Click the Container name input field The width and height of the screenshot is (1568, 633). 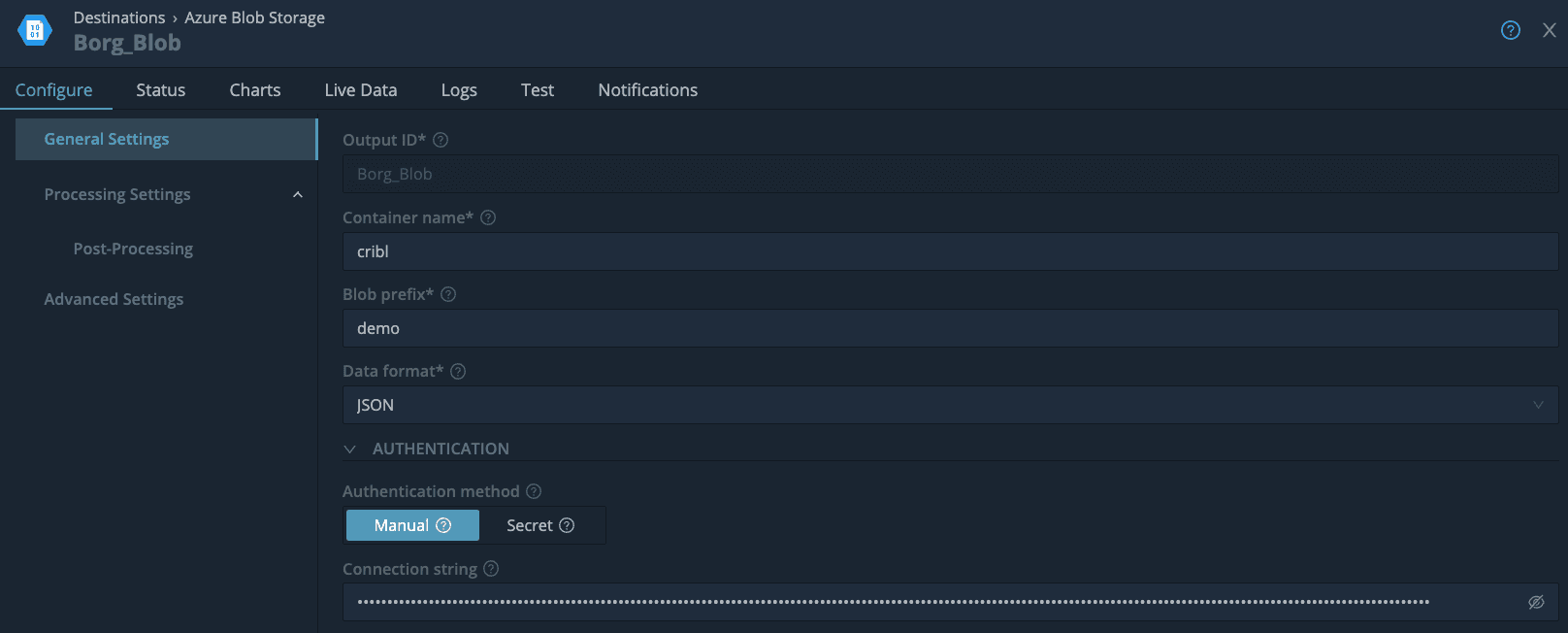tap(949, 251)
